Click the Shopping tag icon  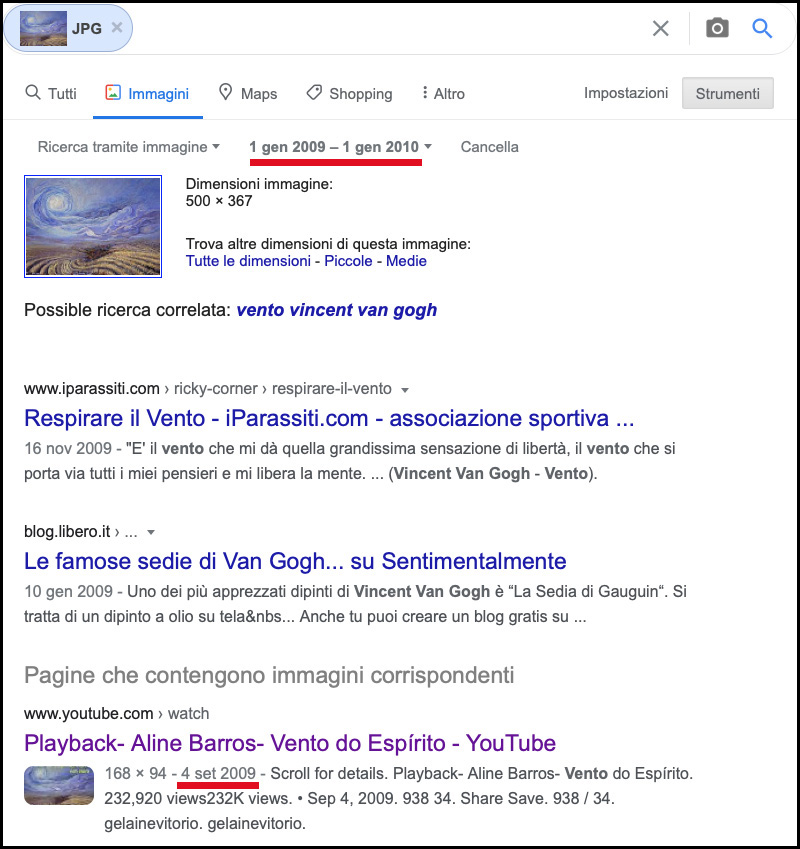(x=314, y=93)
